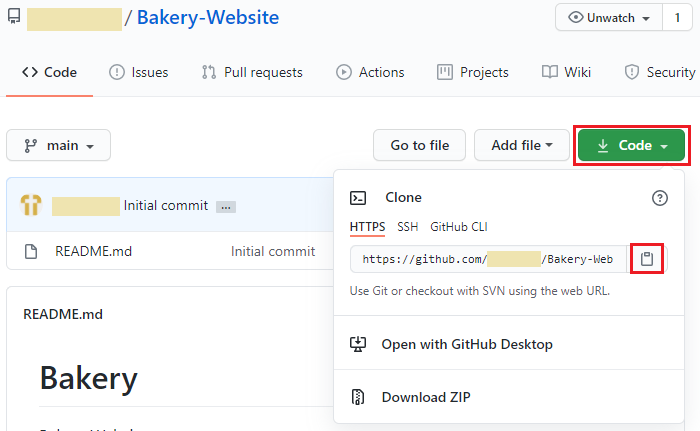Select the HTTPS clone option
Screen dimensions: 700x431
[x=367, y=227]
